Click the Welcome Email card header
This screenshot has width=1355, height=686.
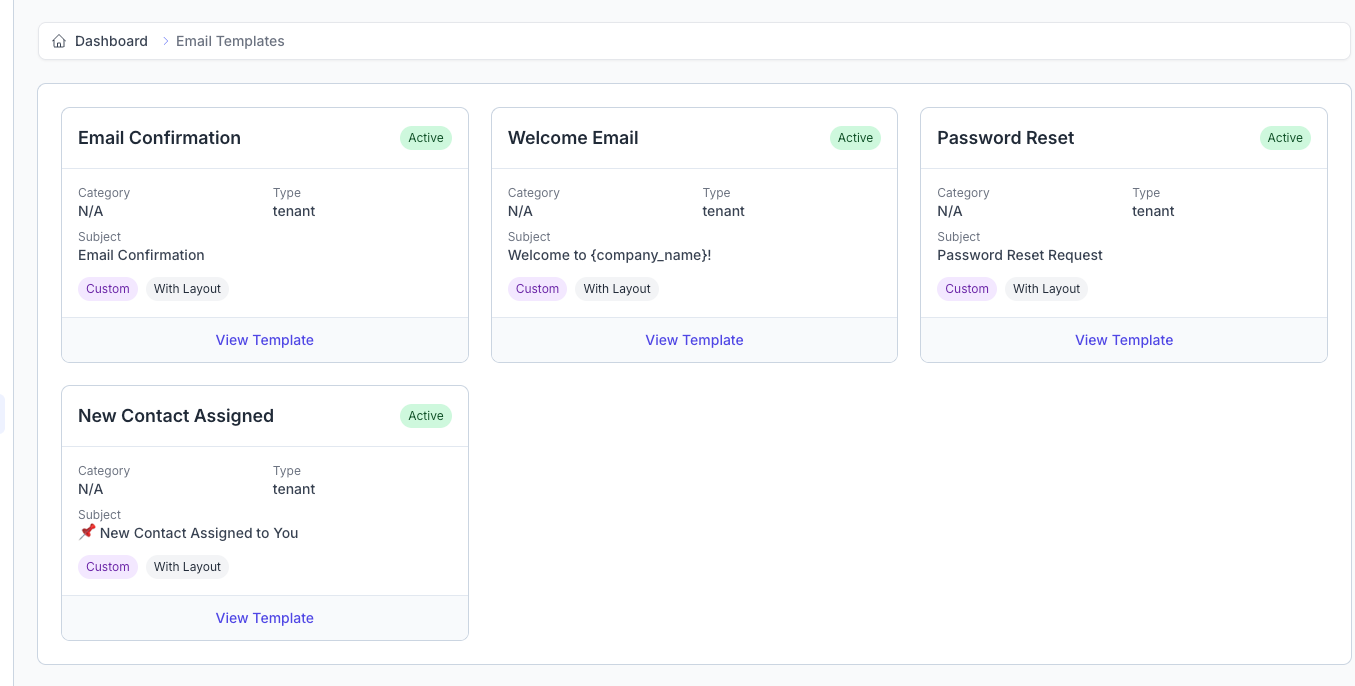tap(573, 137)
